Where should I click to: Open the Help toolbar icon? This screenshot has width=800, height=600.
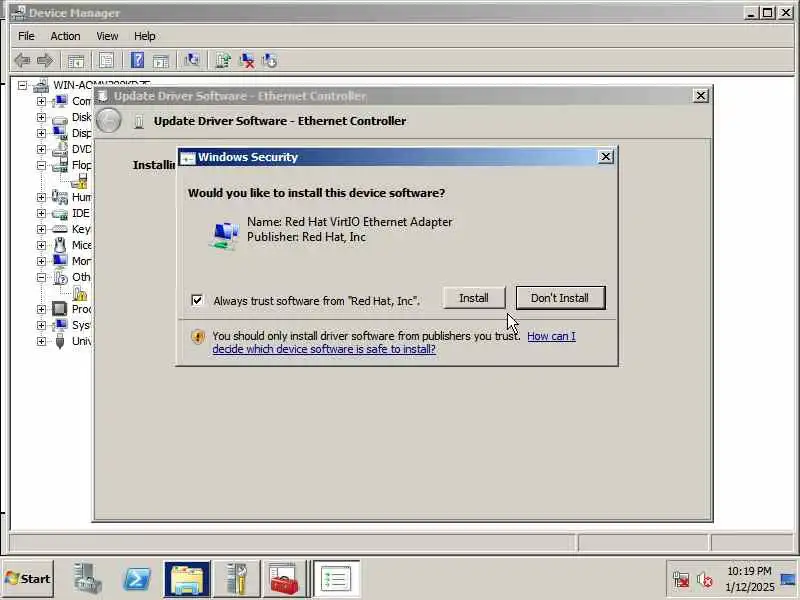coord(137,61)
